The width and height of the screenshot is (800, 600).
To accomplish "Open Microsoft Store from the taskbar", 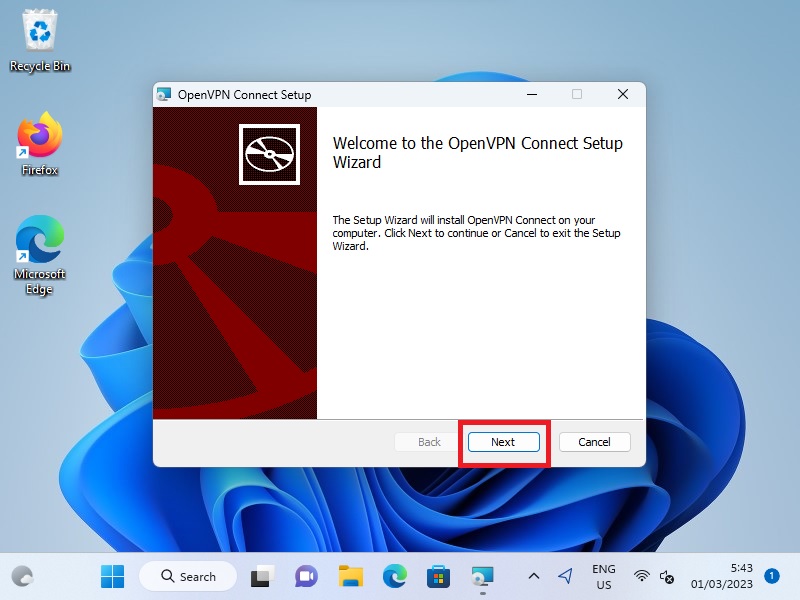I will [438, 576].
